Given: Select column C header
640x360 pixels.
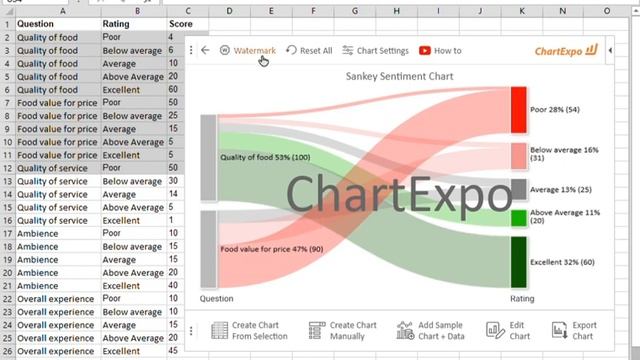Looking at the screenshot, I should 188,11.
